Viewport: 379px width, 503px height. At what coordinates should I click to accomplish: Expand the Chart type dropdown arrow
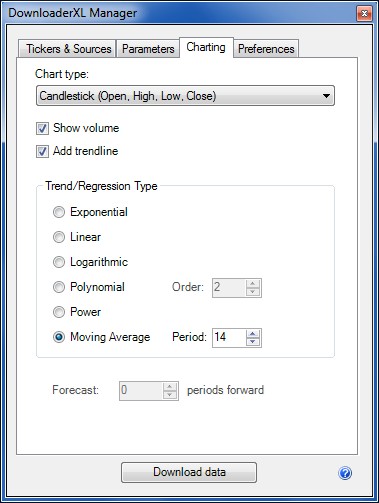coord(326,96)
